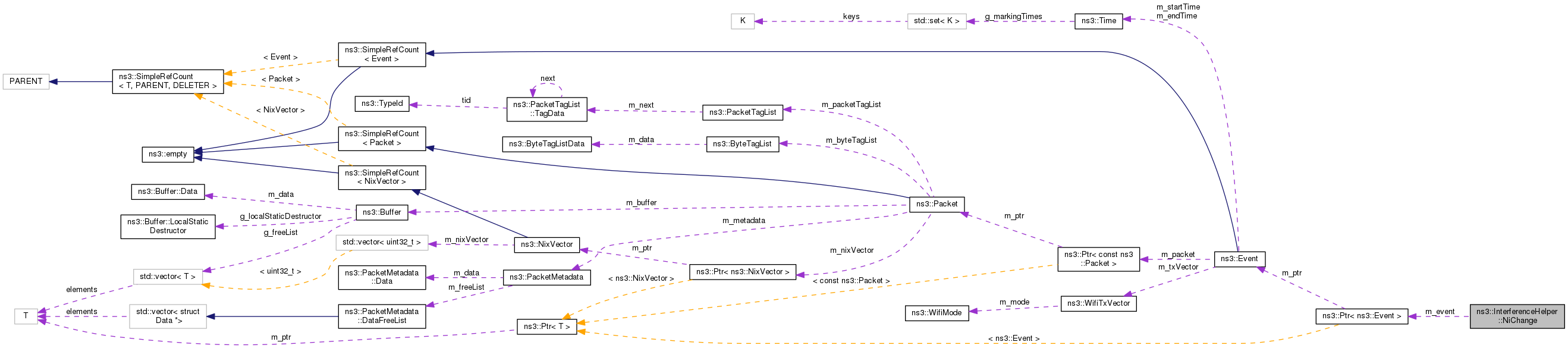Select the std::vector< T > node
Viewport: 1568px width, 348px height.
pos(168,277)
